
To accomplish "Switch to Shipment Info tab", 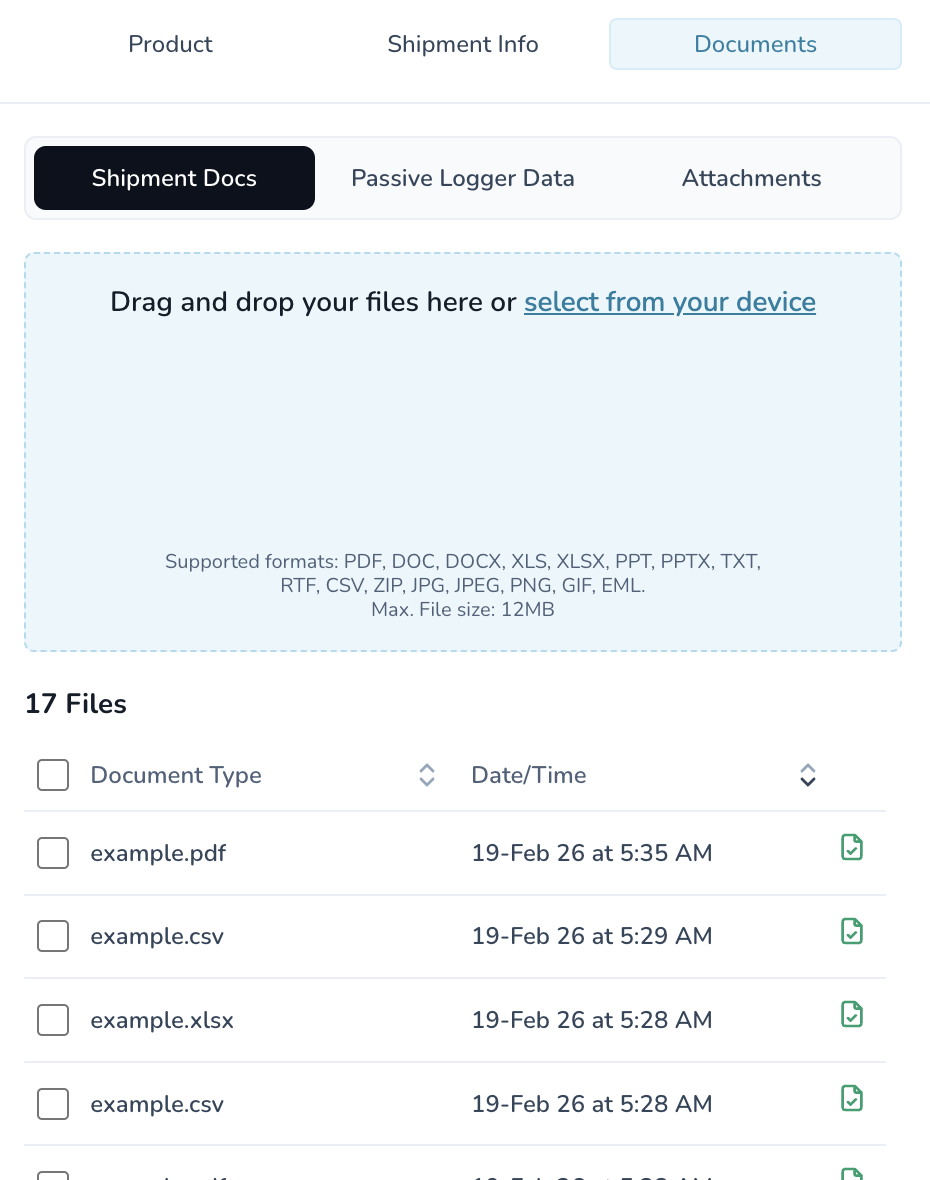I will click(463, 44).
